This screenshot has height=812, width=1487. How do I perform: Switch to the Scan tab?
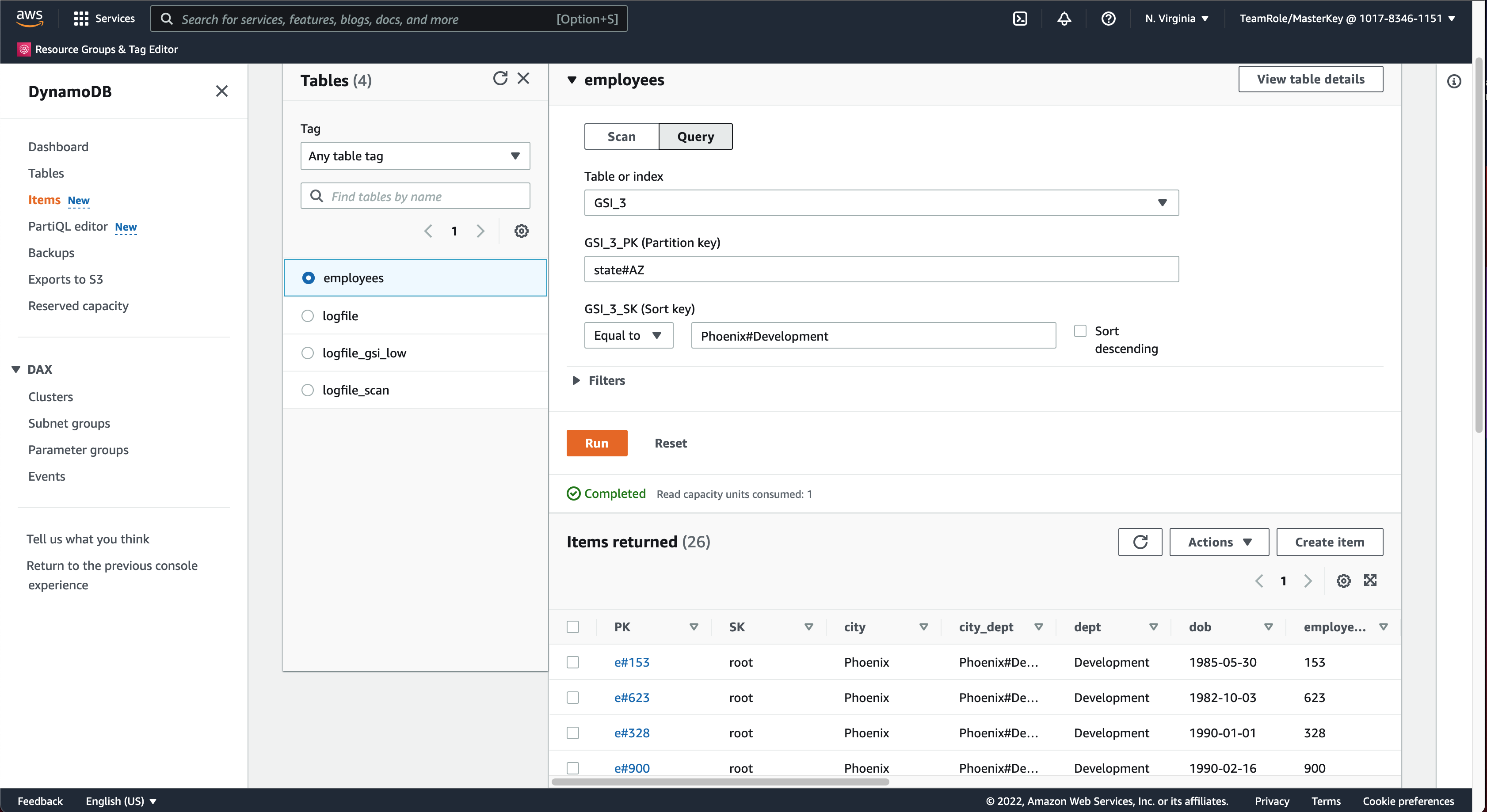(x=621, y=136)
